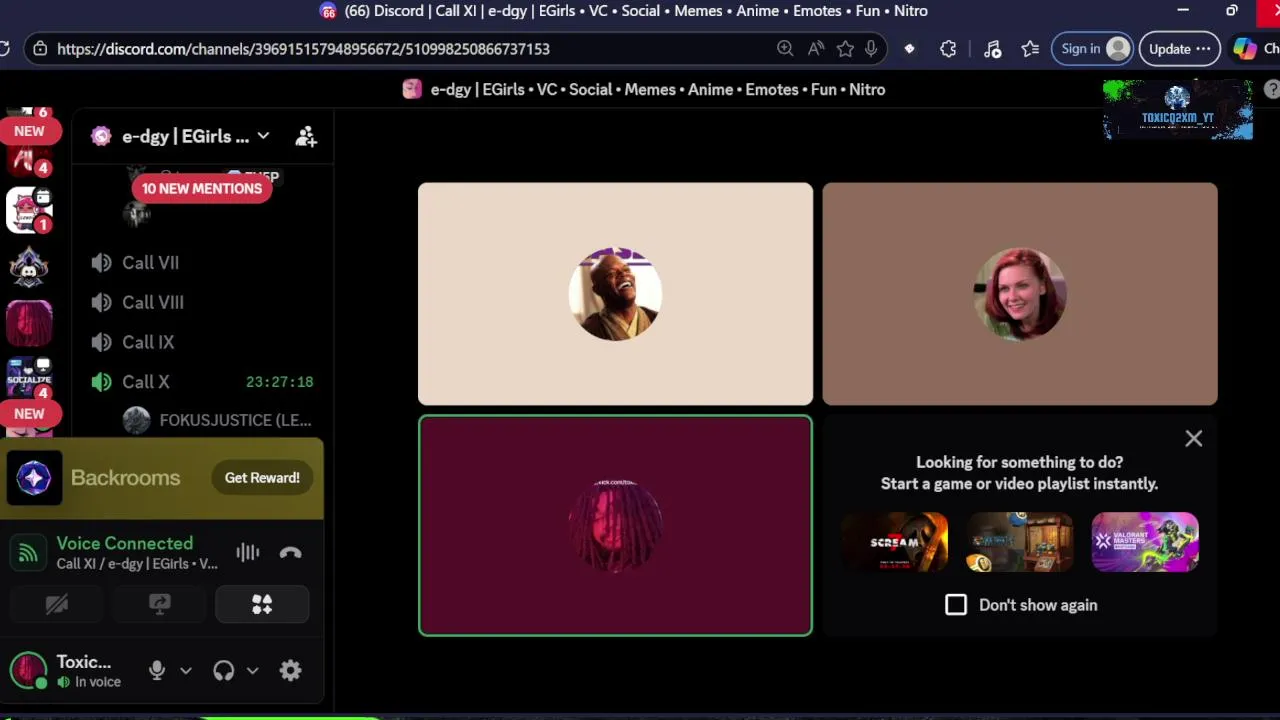
Task: Open browser zoom magnifier icon
Action: (785, 49)
